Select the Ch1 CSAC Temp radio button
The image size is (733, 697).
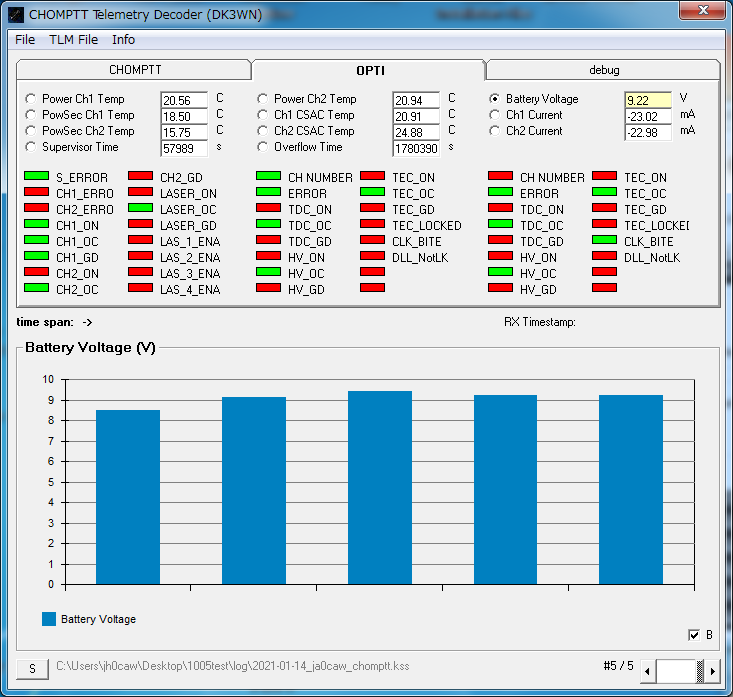click(x=263, y=115)
